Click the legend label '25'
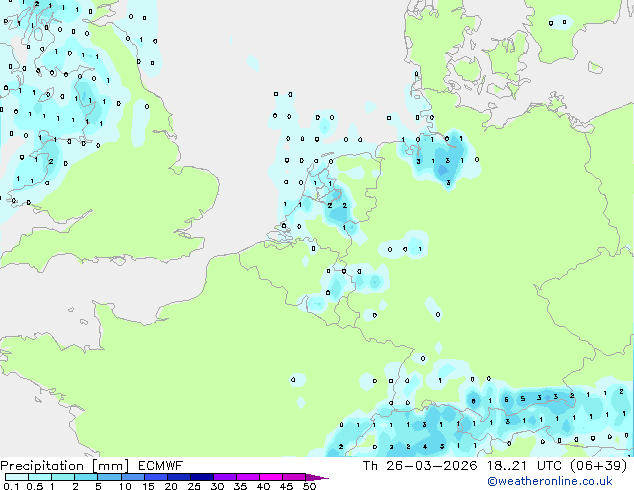The height and width of the screenshot is (490, 634). pos(194,486)
